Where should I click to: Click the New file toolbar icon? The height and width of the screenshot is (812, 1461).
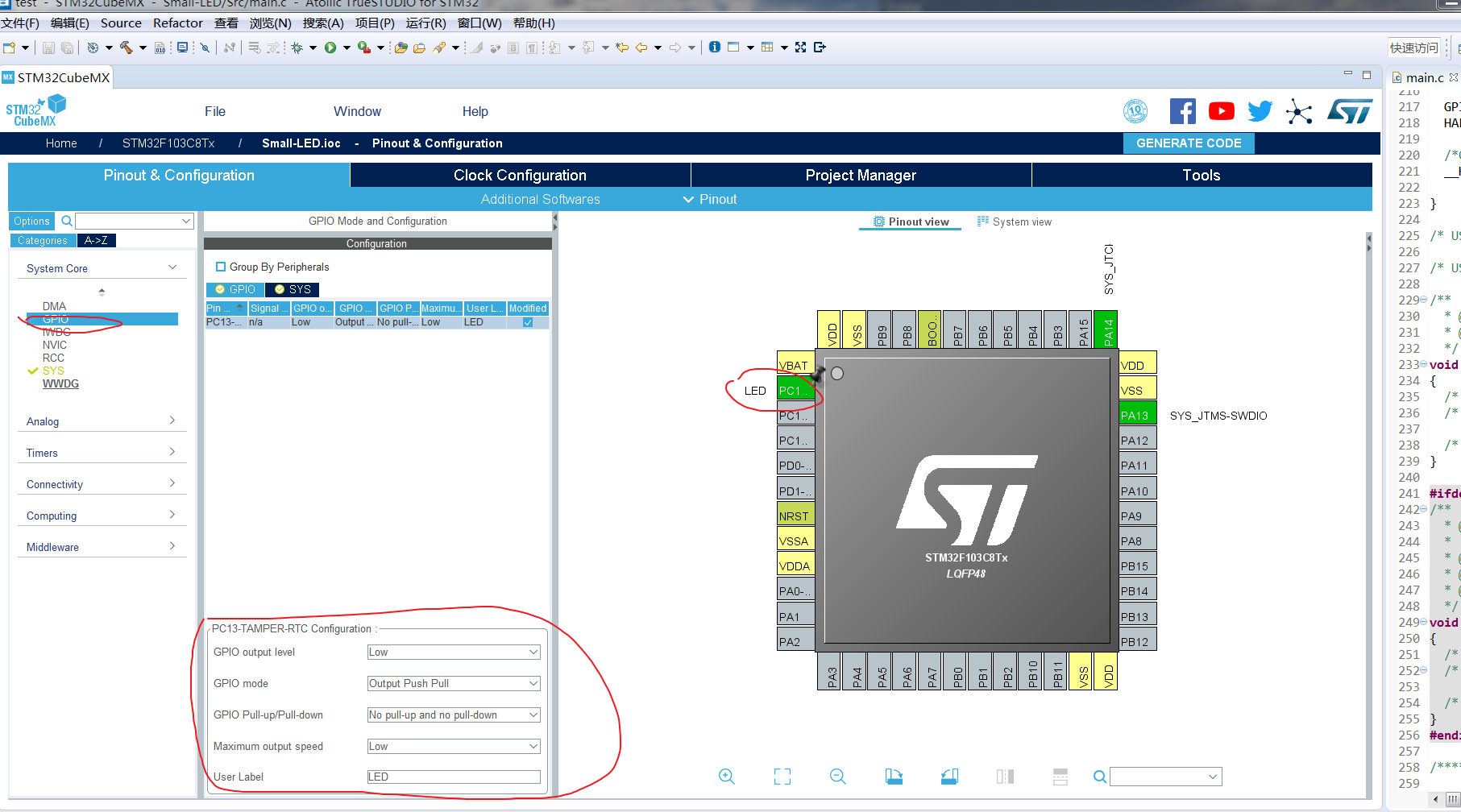click(10, 48)
